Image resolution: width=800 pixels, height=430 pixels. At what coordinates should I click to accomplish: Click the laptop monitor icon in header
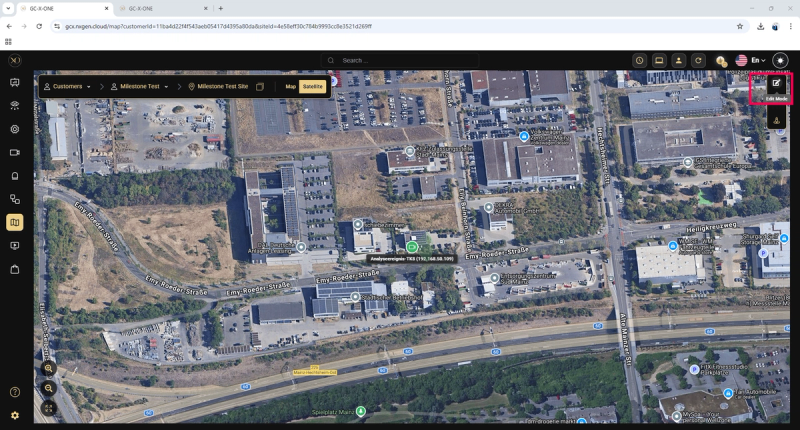[659, 61]
